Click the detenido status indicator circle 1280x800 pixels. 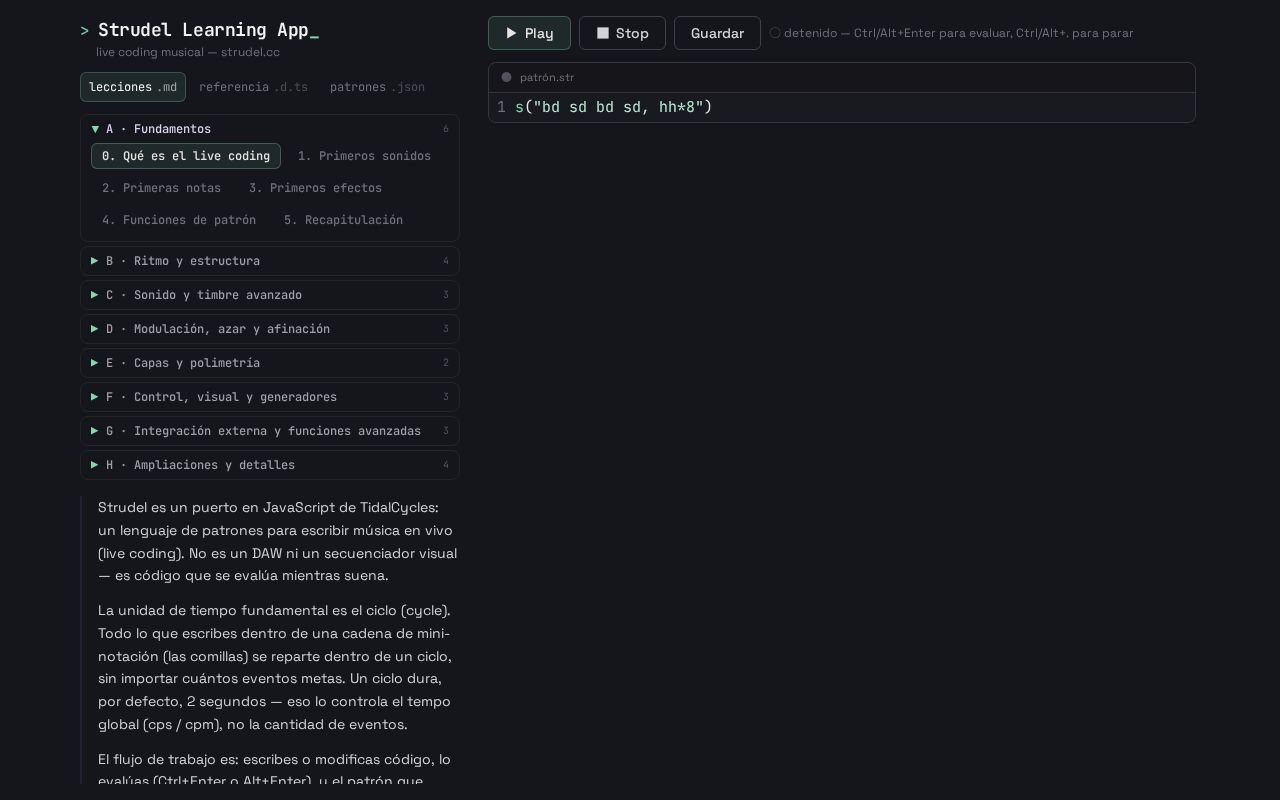click(775, 33)
